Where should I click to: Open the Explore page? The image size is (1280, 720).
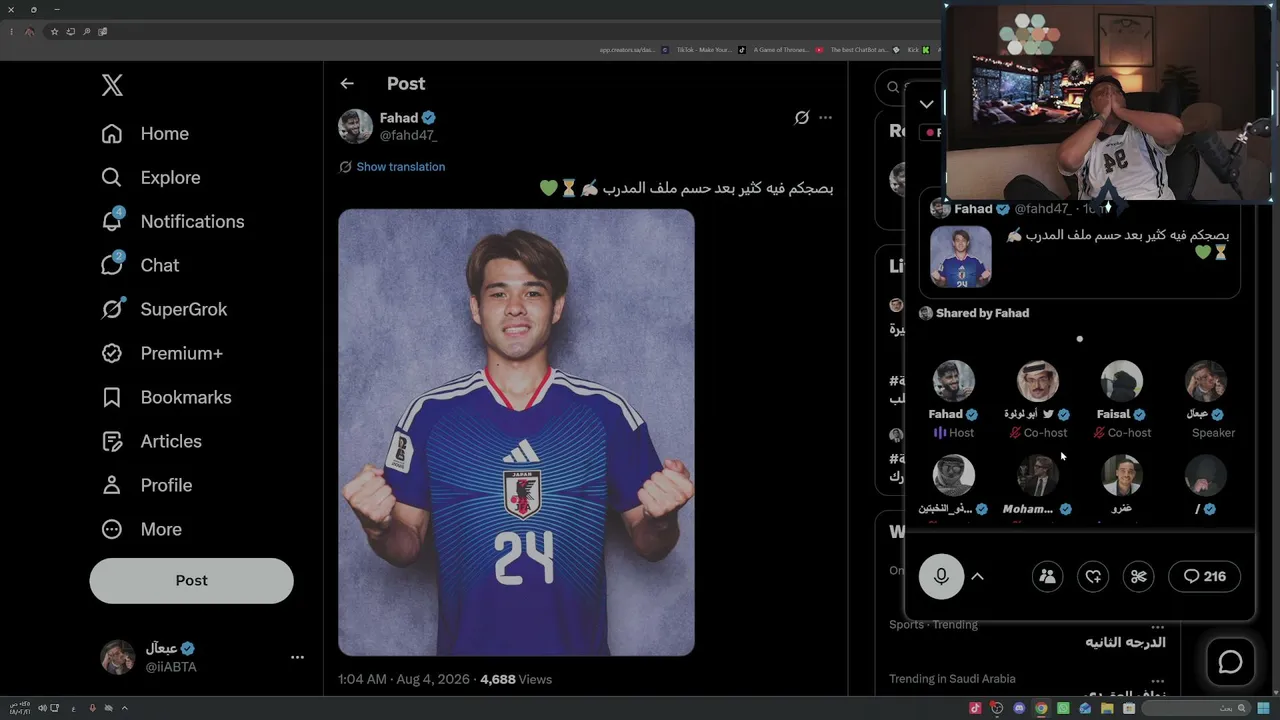[151, 177]
